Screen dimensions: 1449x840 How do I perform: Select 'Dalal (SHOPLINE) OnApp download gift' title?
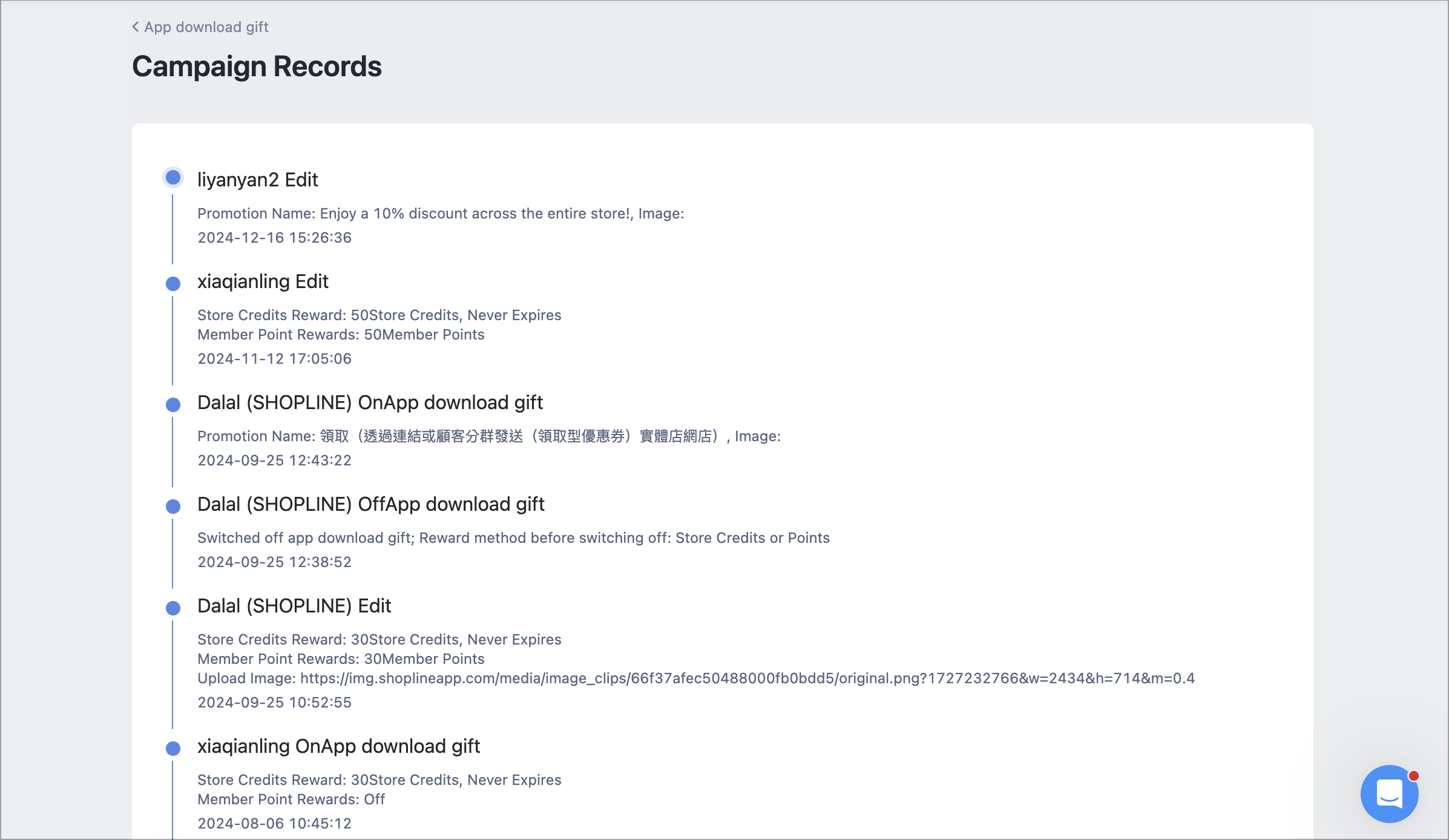pos(370,402)
